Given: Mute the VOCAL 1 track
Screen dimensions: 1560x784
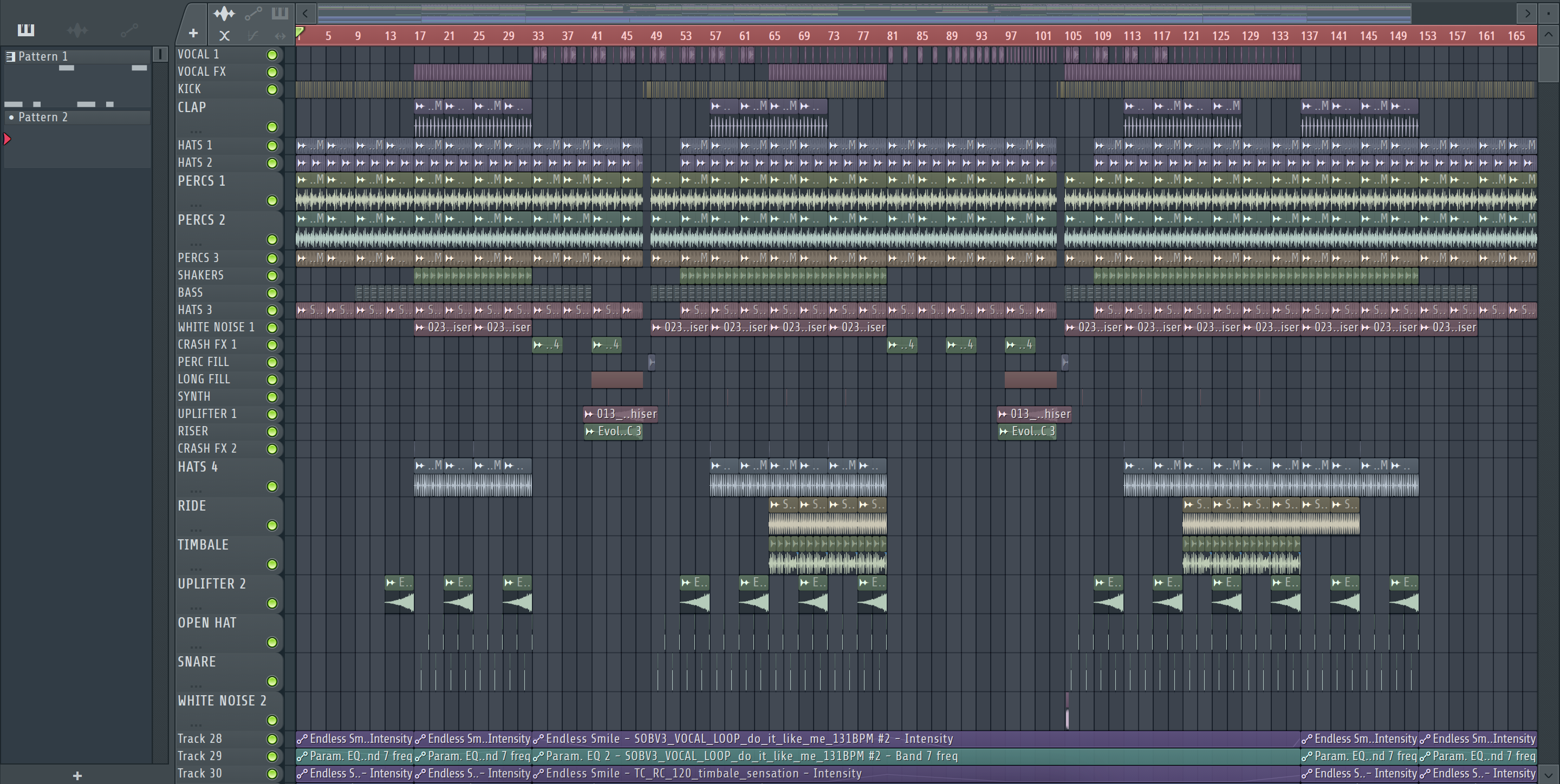Looking at the screenshot, I should point(272,55).
